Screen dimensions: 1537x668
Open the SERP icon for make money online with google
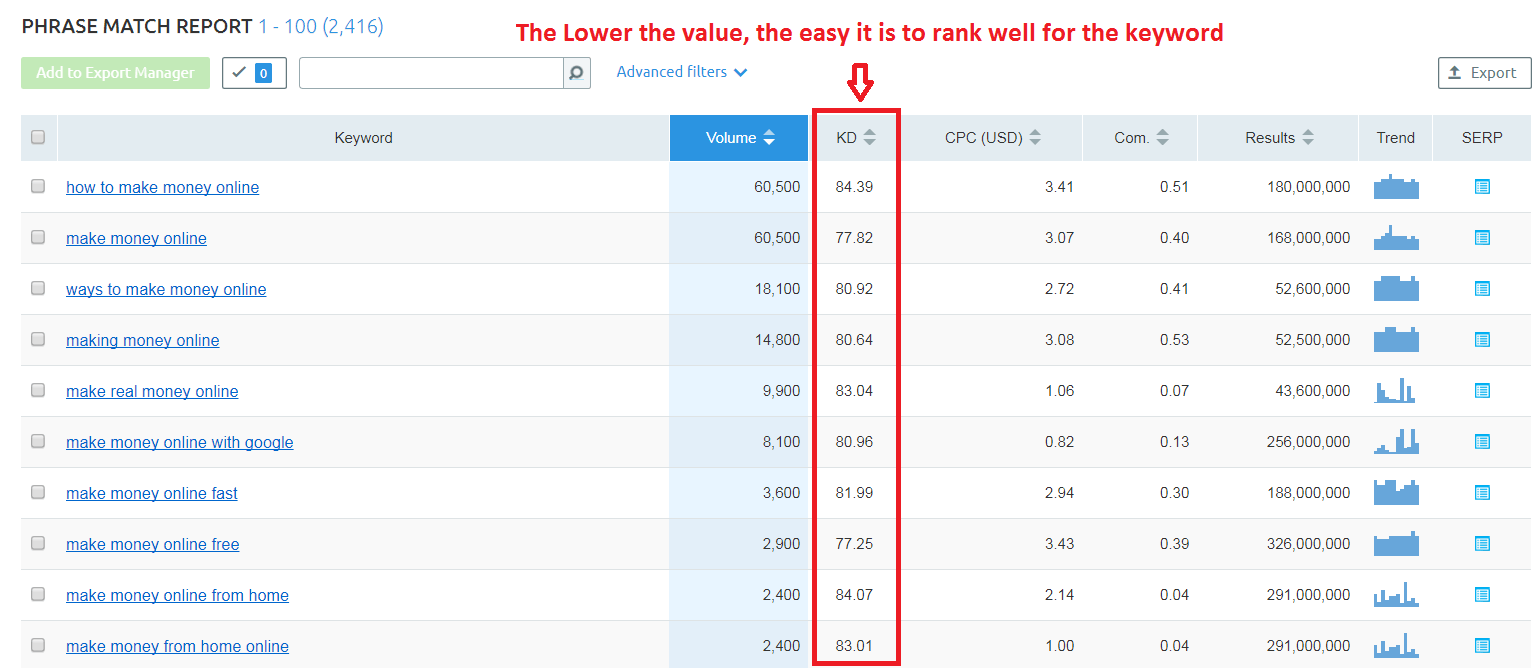click(1482, 441)
